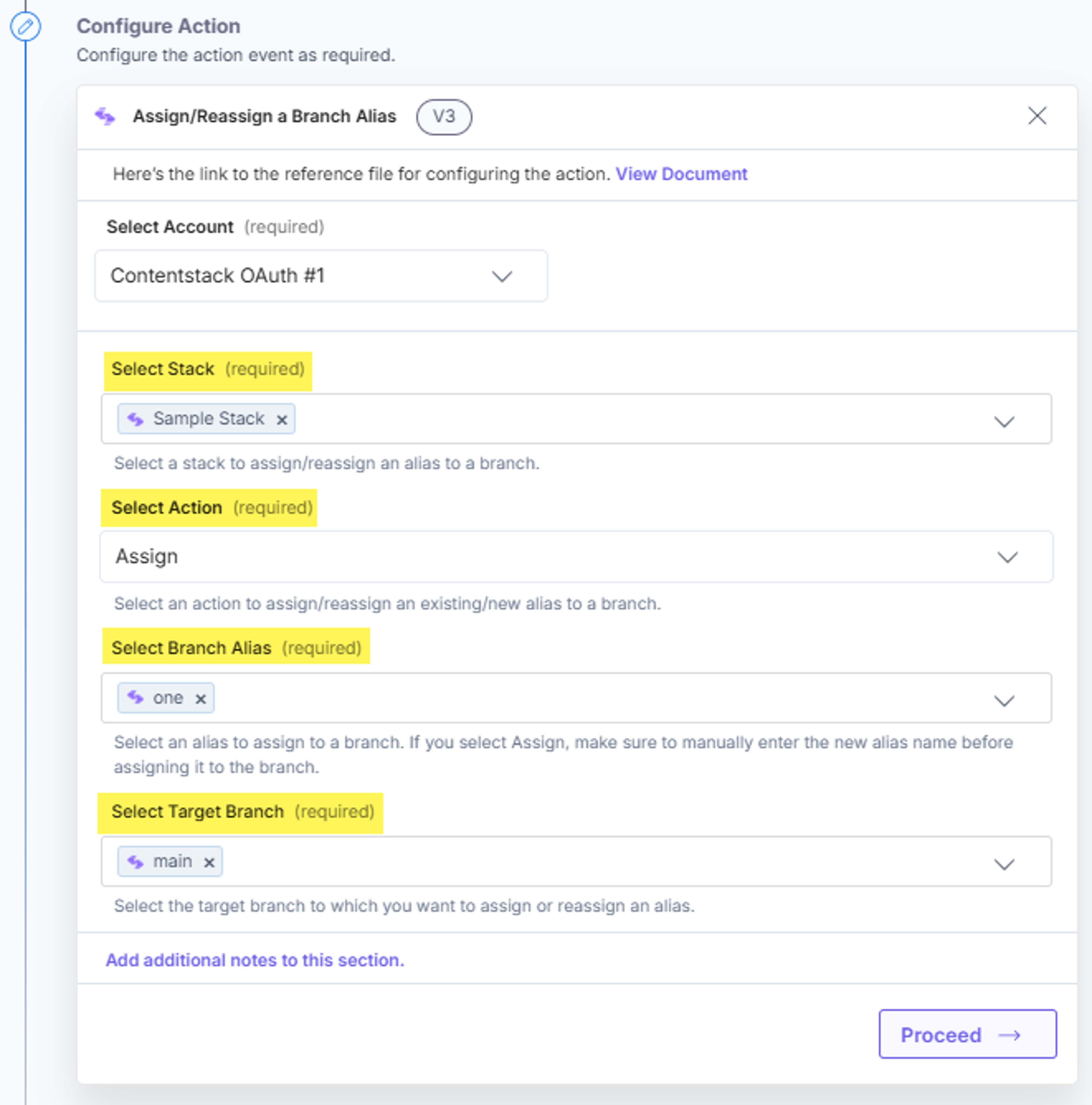The image size is (1092, 1105).
Task: Click the 'Select Action (required)' label
Action: click(212, 508)
